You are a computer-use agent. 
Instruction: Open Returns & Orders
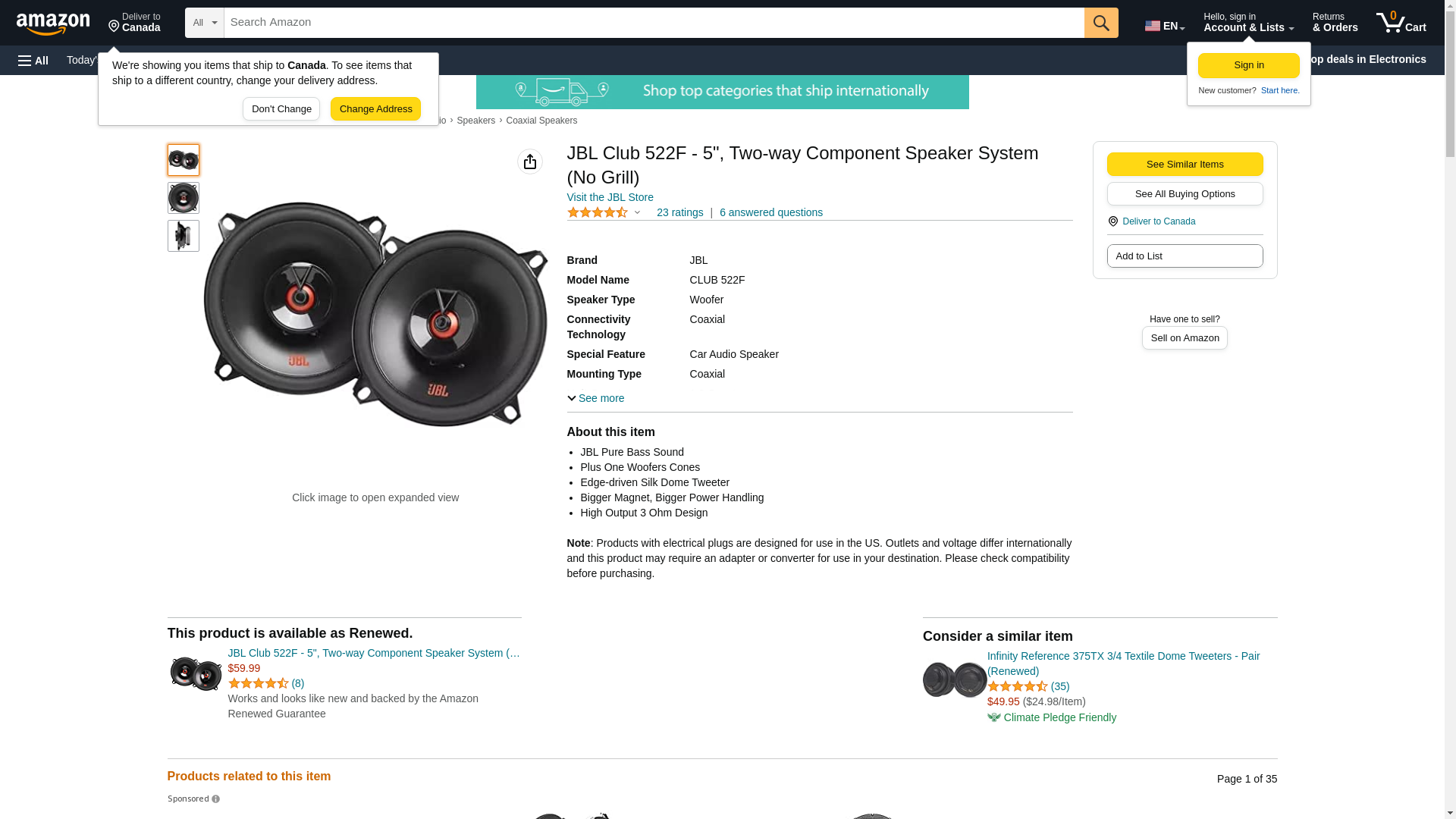[1335, 23]
